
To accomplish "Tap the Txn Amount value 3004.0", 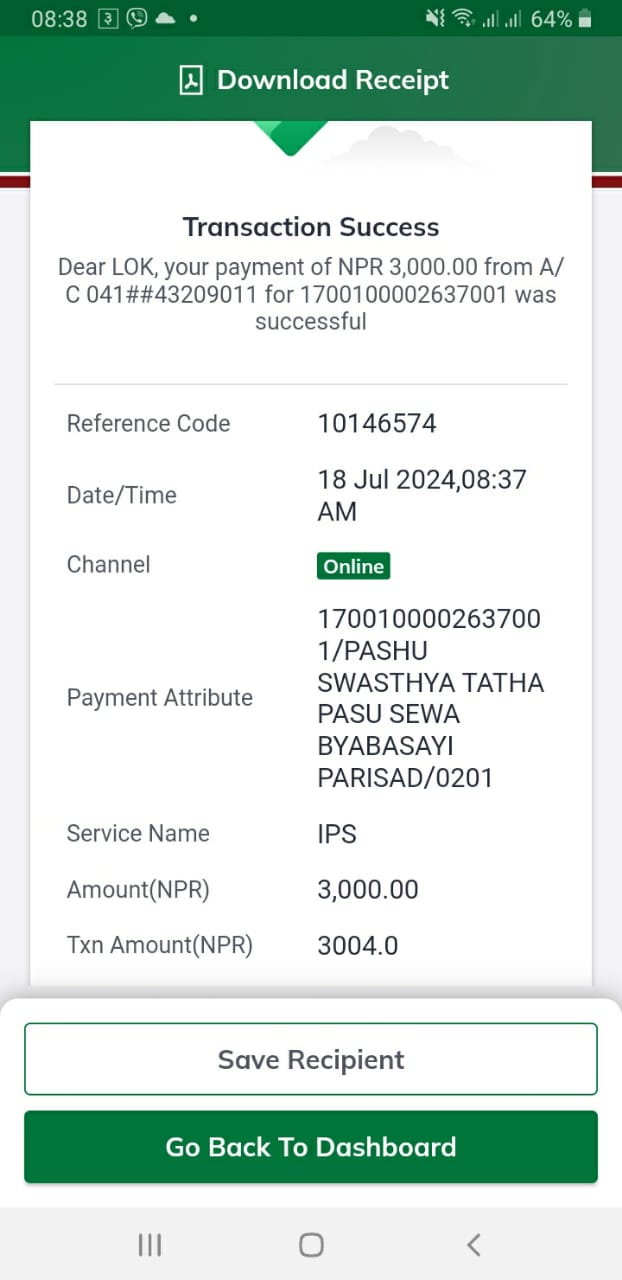I will 358,945.
